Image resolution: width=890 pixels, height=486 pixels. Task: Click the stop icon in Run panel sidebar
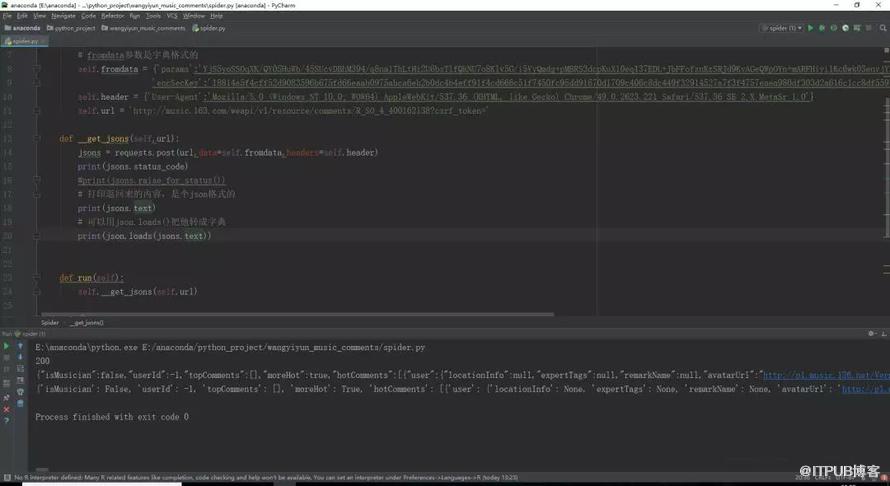[x=6, y=358]
